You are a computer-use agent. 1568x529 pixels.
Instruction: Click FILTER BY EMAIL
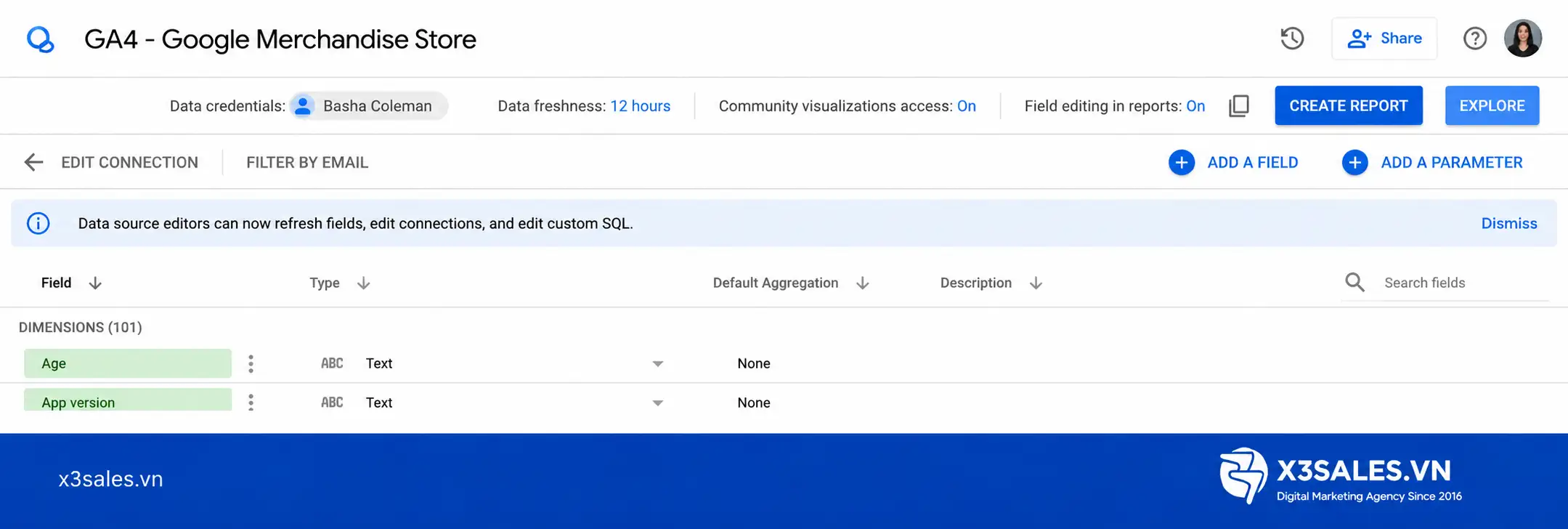307,163
